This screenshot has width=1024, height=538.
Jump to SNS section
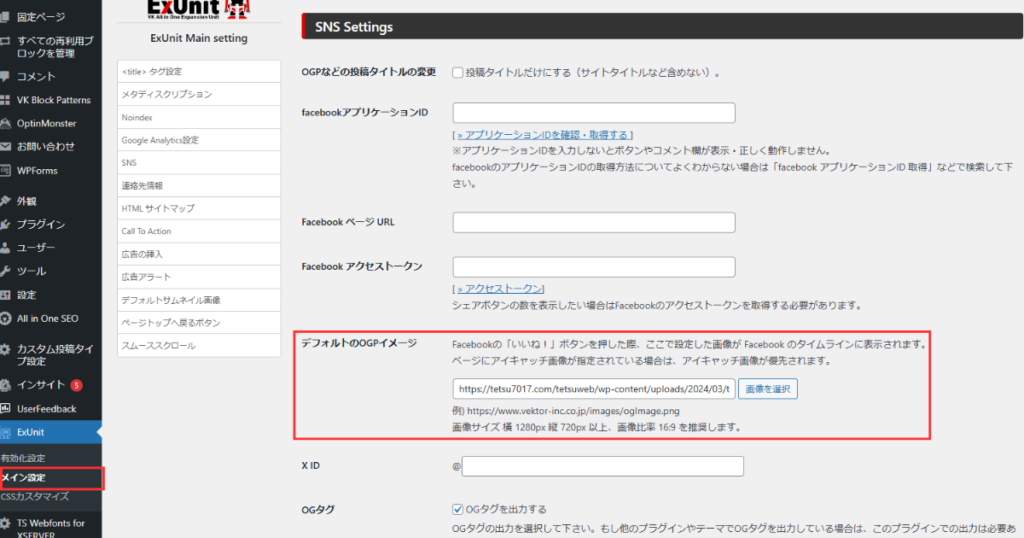point(199,163)
